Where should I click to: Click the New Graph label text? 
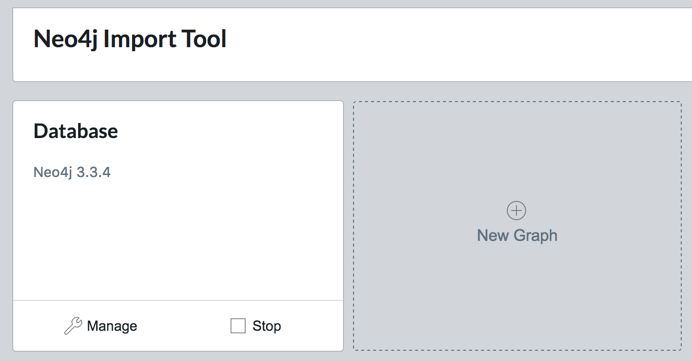(x=517, y=235)
